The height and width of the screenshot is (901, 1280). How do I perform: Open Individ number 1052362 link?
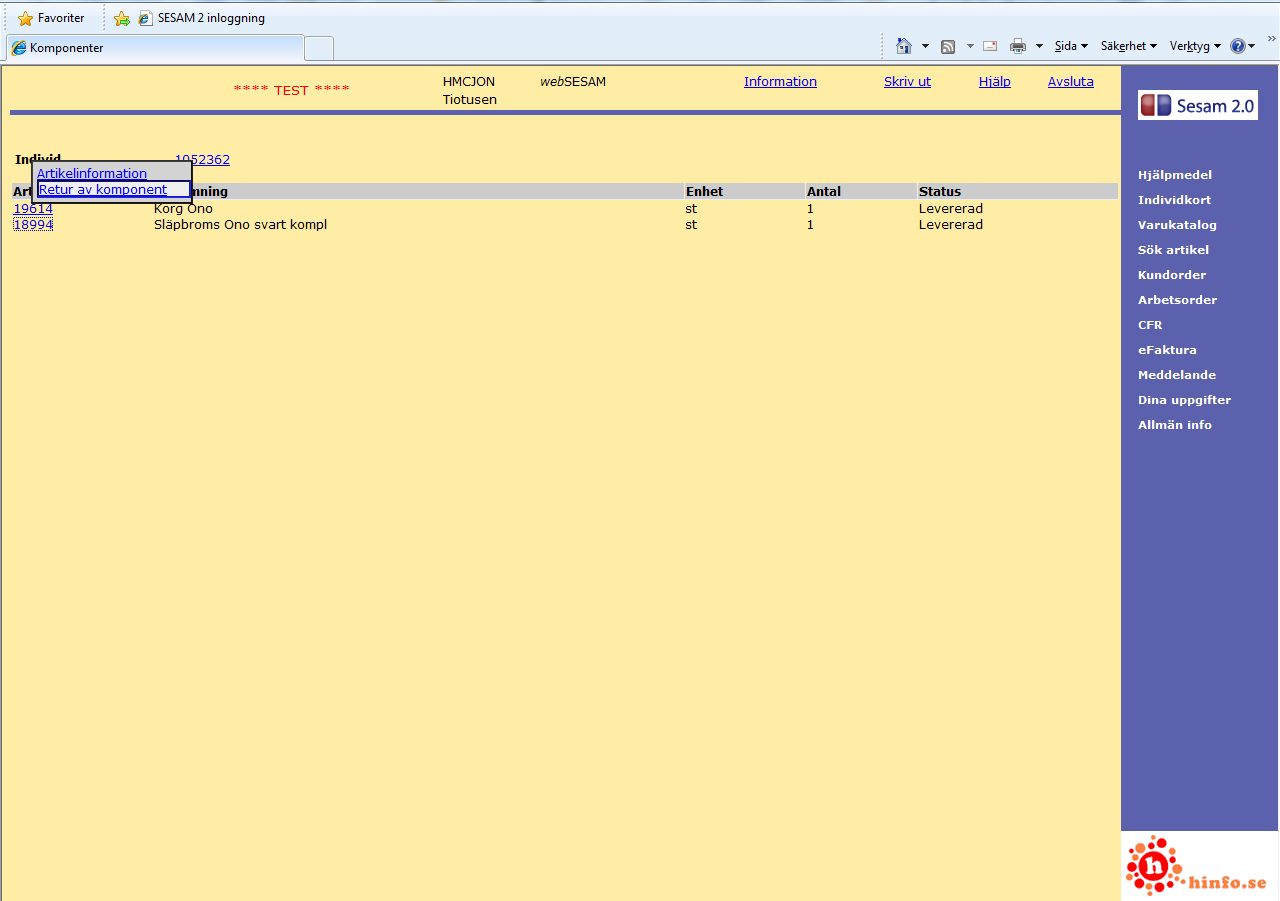[202, 159]
